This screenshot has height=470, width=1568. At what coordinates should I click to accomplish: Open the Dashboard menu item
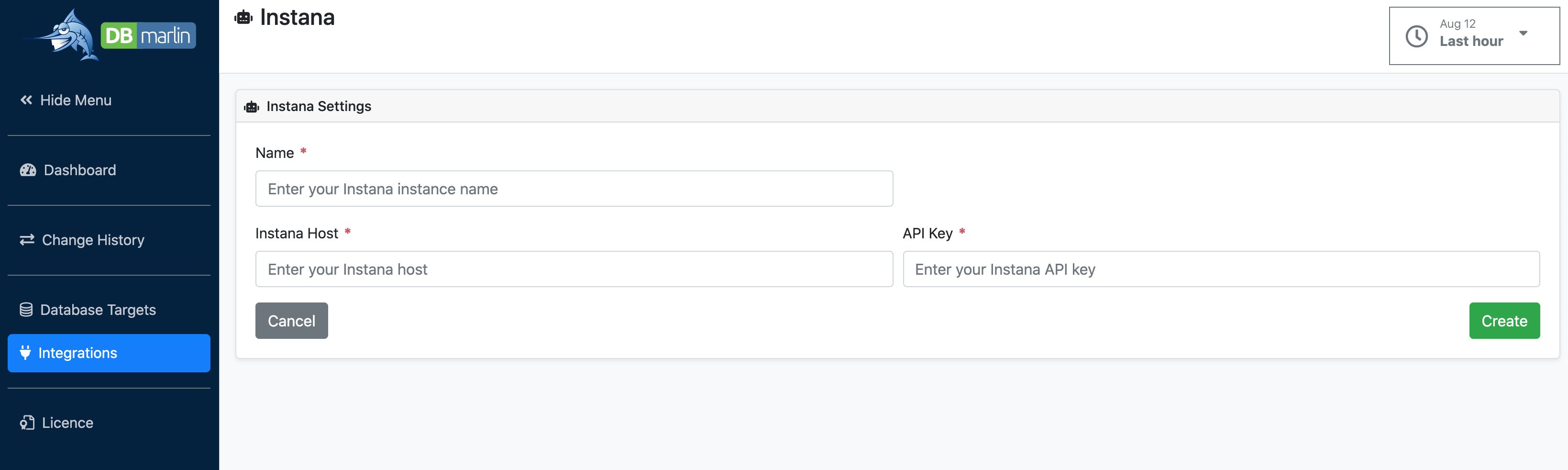pos(80,170)
